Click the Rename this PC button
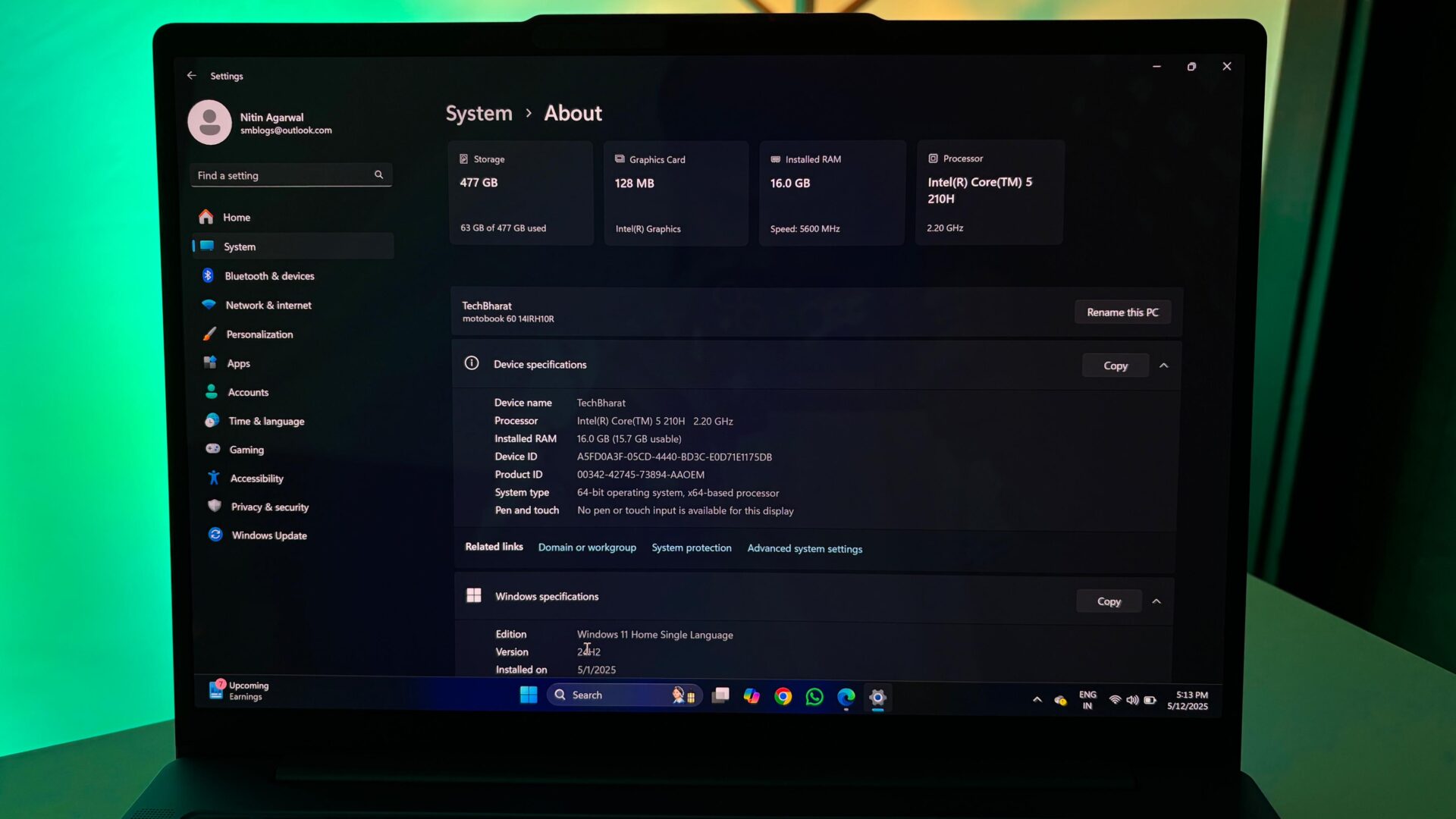Viewport: 1456px width, 819px height. click(x=1122, y=312)
